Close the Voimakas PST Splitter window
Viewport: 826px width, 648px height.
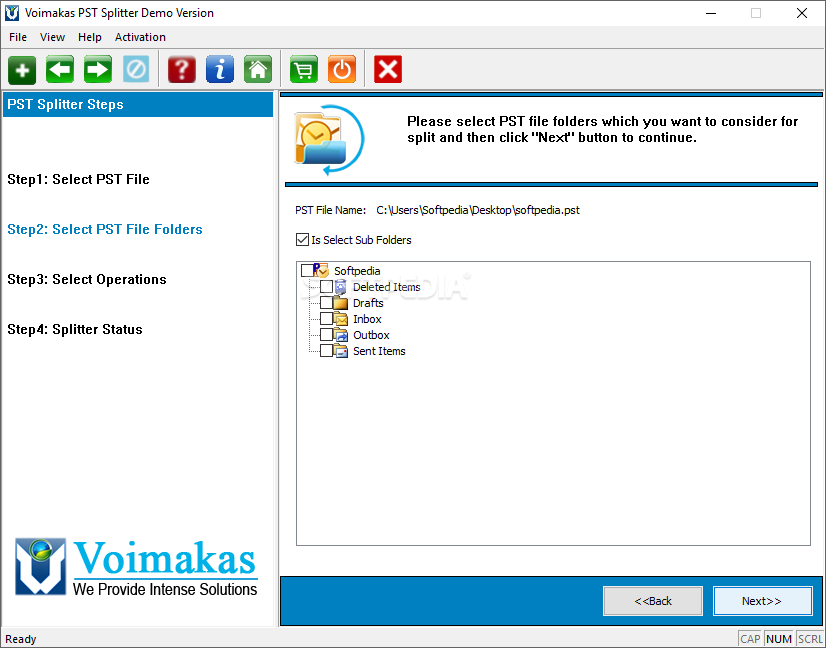click(x=802, y=13)
